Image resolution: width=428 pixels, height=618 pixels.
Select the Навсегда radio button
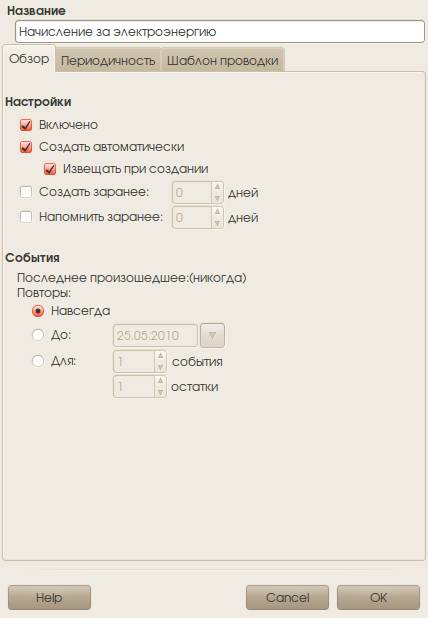pos(38,311)
